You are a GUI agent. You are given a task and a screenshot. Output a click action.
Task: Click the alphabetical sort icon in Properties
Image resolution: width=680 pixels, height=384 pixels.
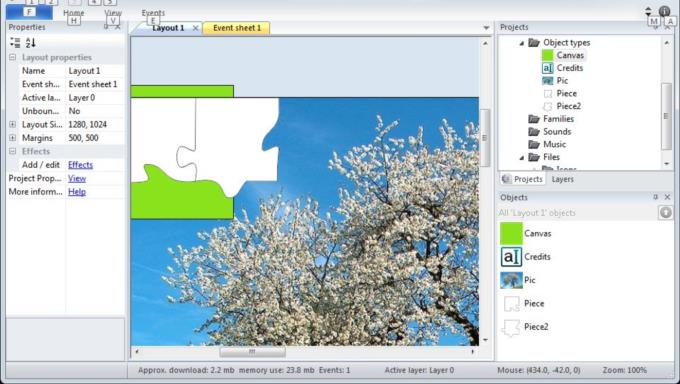click(30, 43)
